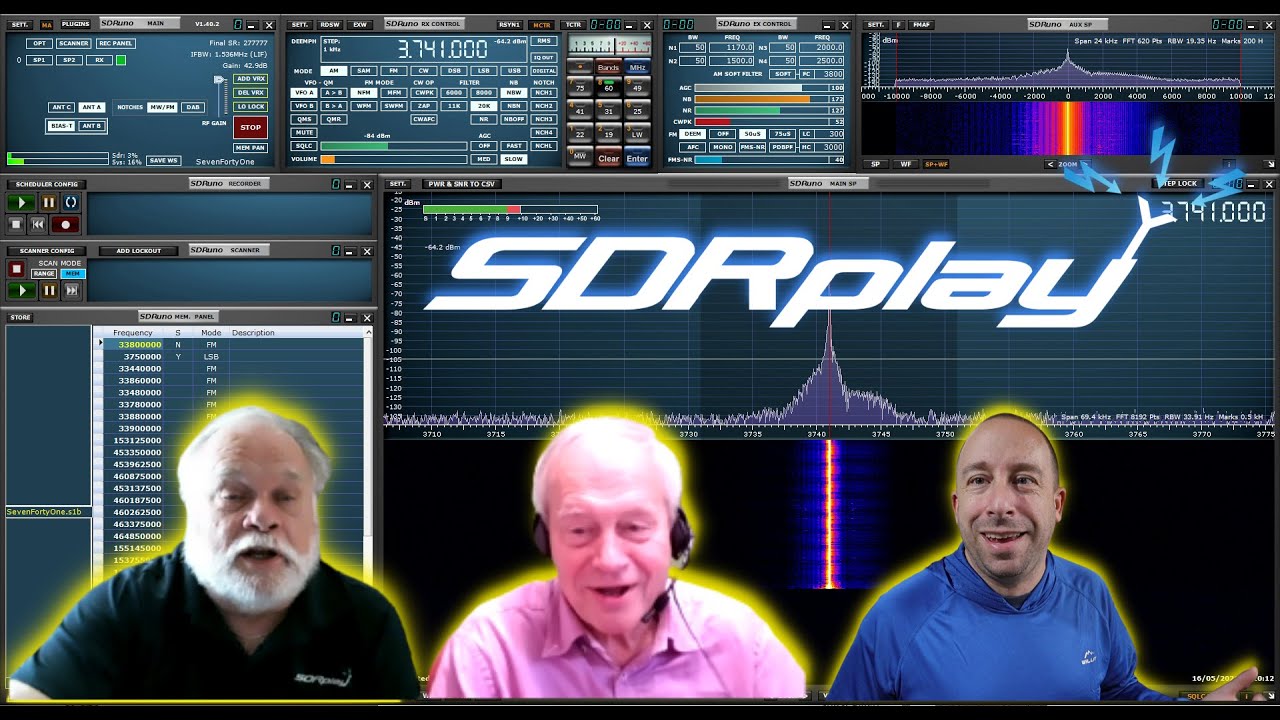Click zoom-out arrow in Aux SP window
The width and height of the screenshot is (1280, 720).
(x=1051, y=164)
